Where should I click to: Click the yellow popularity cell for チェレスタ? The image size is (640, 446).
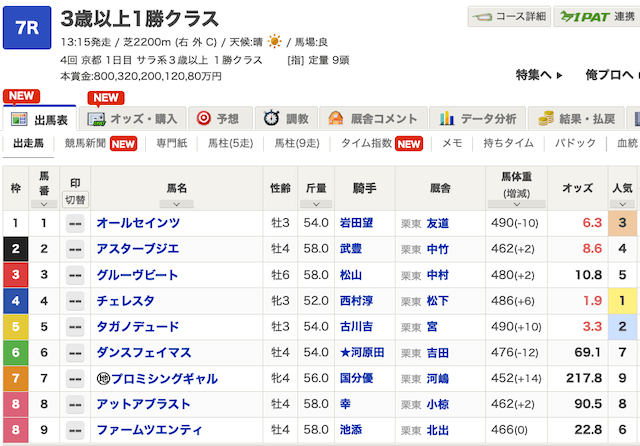pyautogui.click(x=623, y=301)
